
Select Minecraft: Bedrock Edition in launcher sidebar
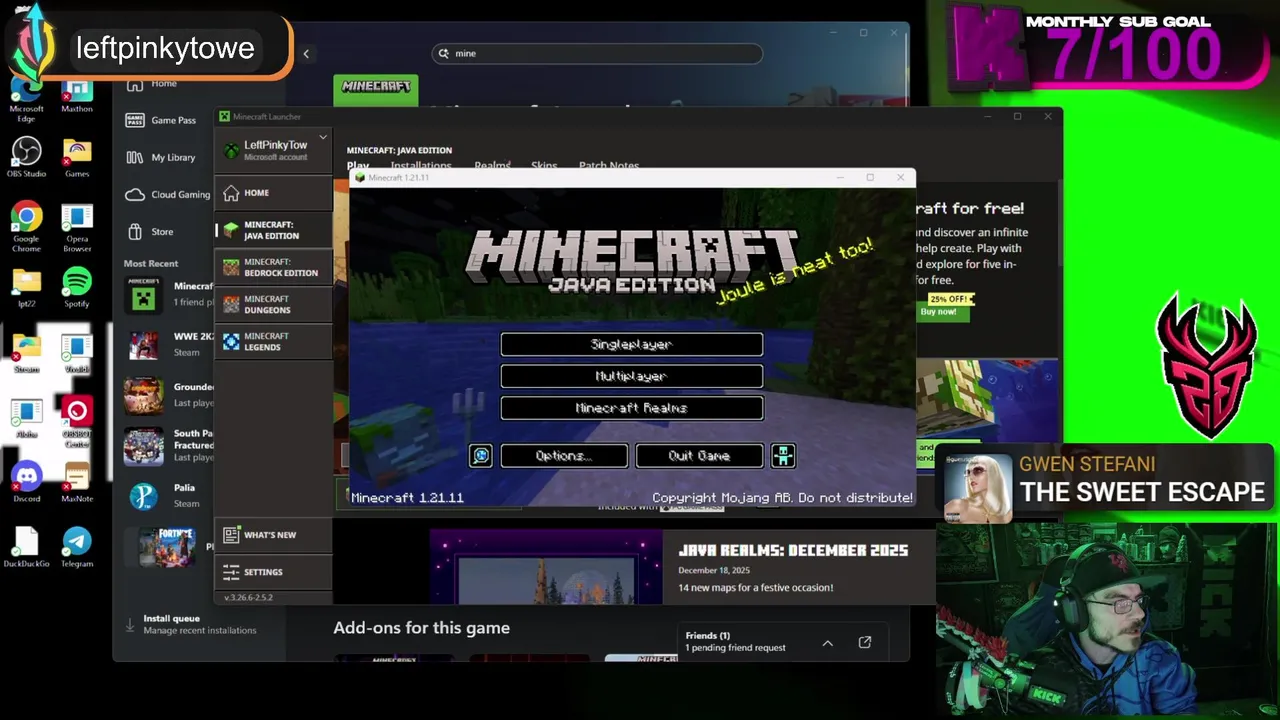[274, 268]
